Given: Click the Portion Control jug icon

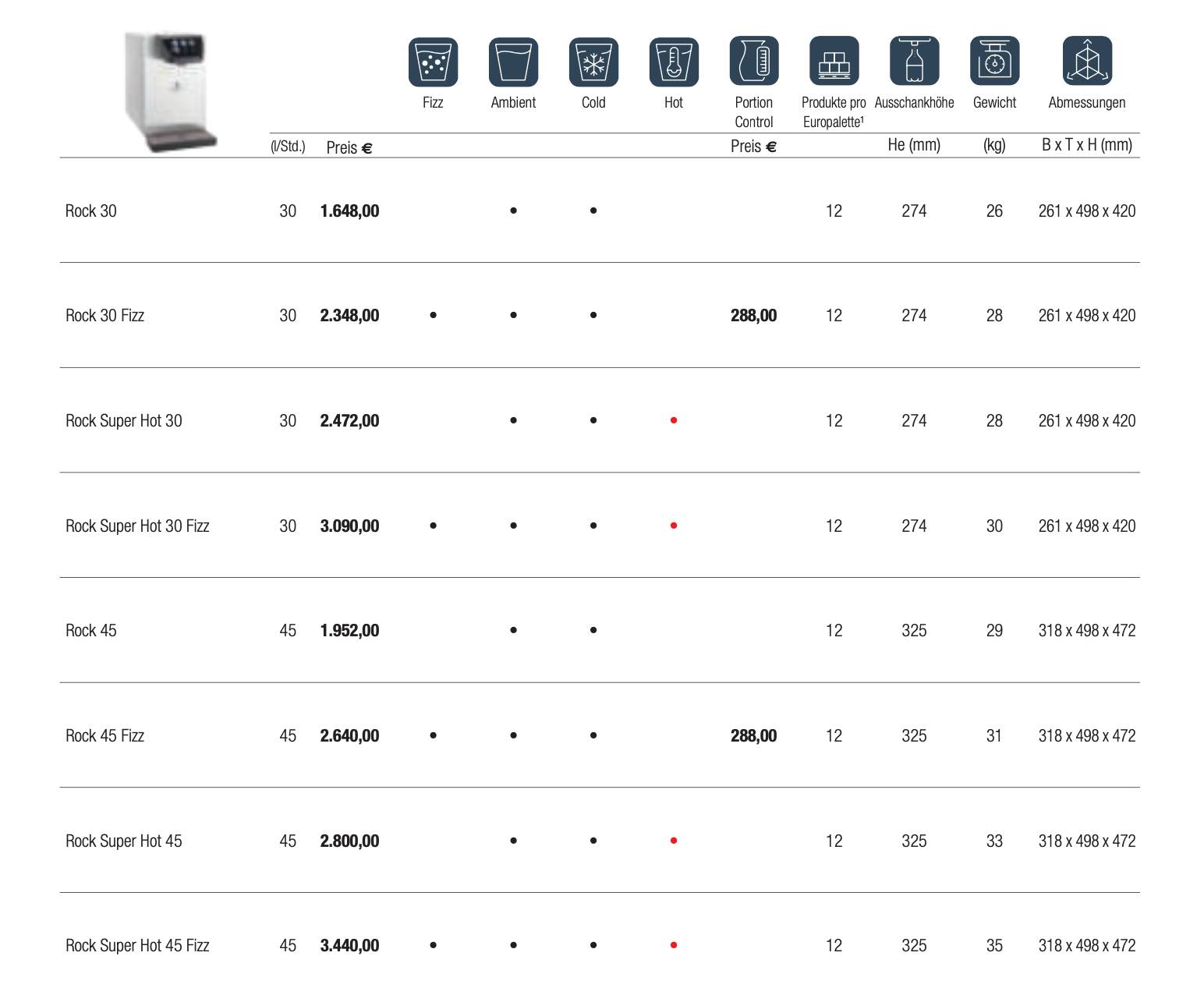Looking at the screenshot, I should 753,61.
